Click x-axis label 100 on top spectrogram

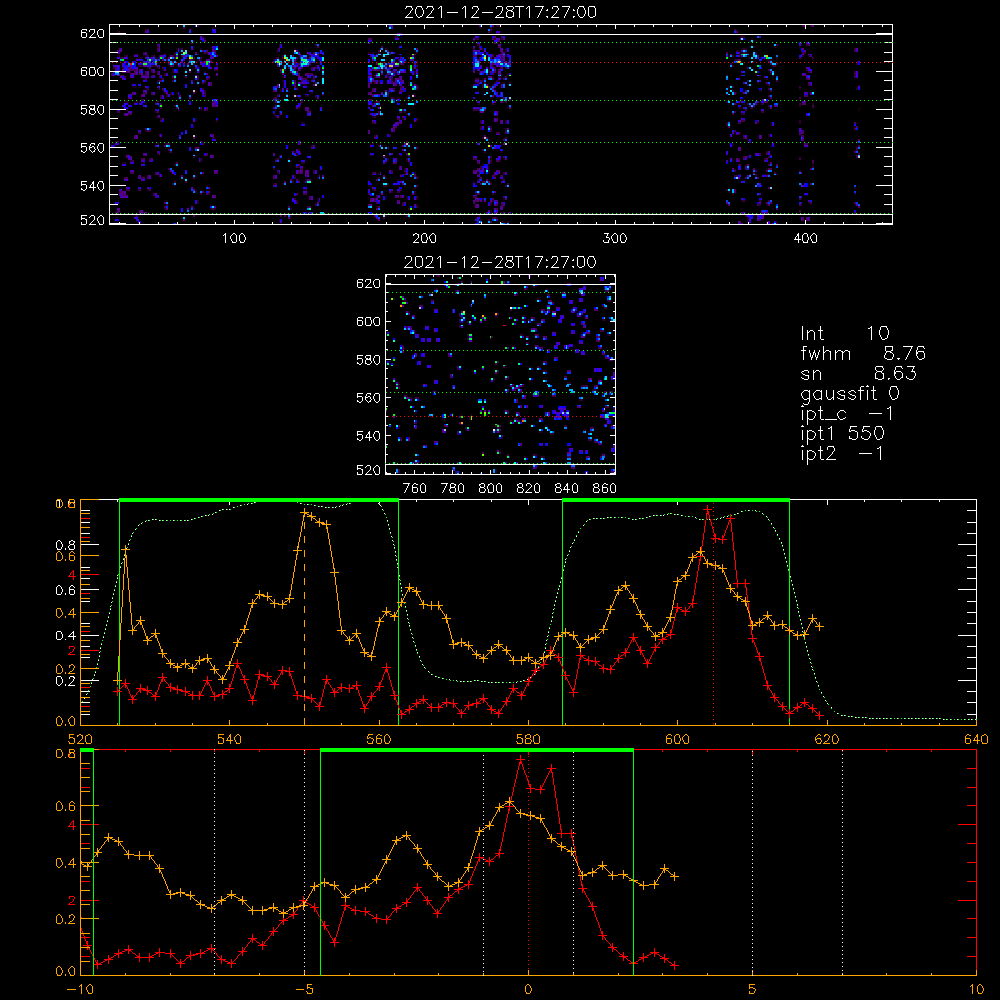tap(234, 239)
